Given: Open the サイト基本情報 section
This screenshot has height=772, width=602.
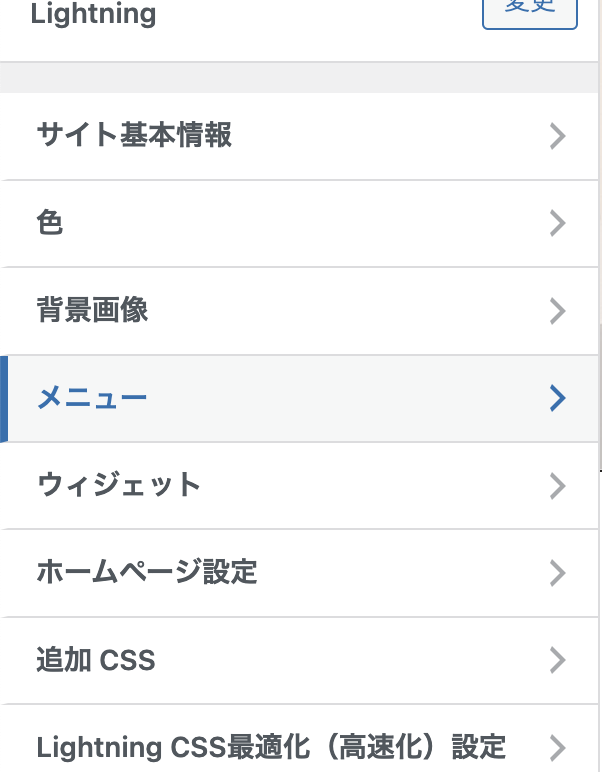Looking at the screenshot, I should click(134, 135).
